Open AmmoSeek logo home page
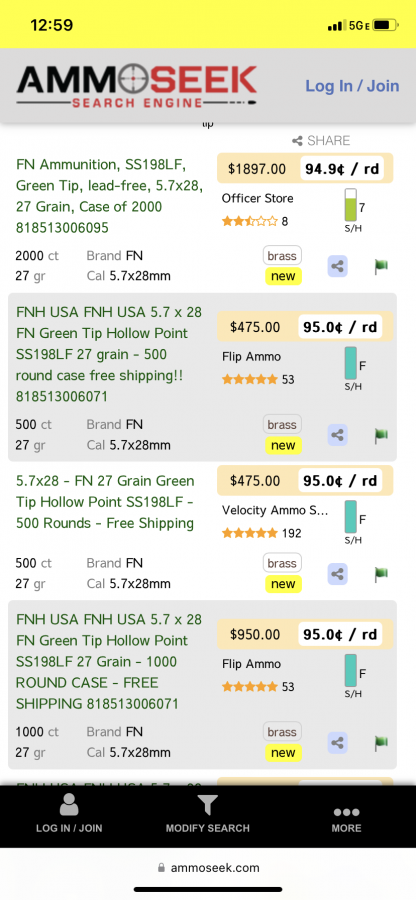The width and height of the screenshot is (416, 900). pos(137,86)
